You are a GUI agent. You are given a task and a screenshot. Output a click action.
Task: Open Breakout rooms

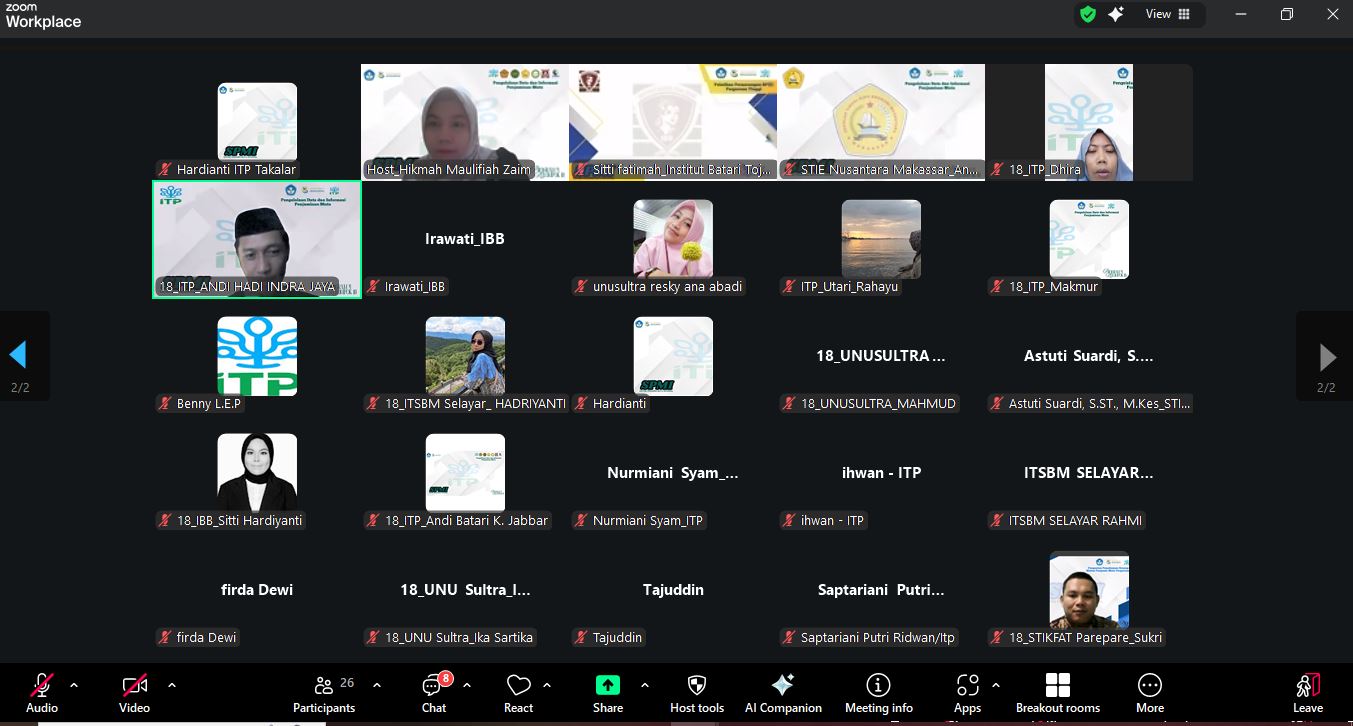[1057, 693]
